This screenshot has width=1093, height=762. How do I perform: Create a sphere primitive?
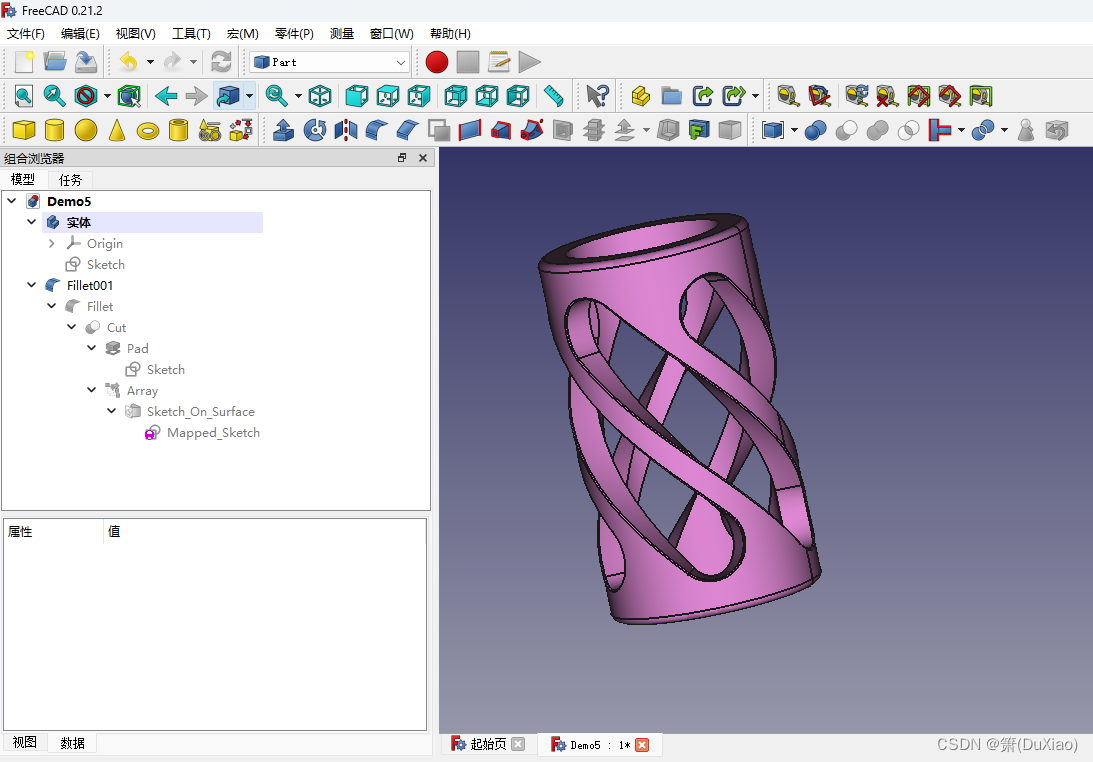point(86,130)
